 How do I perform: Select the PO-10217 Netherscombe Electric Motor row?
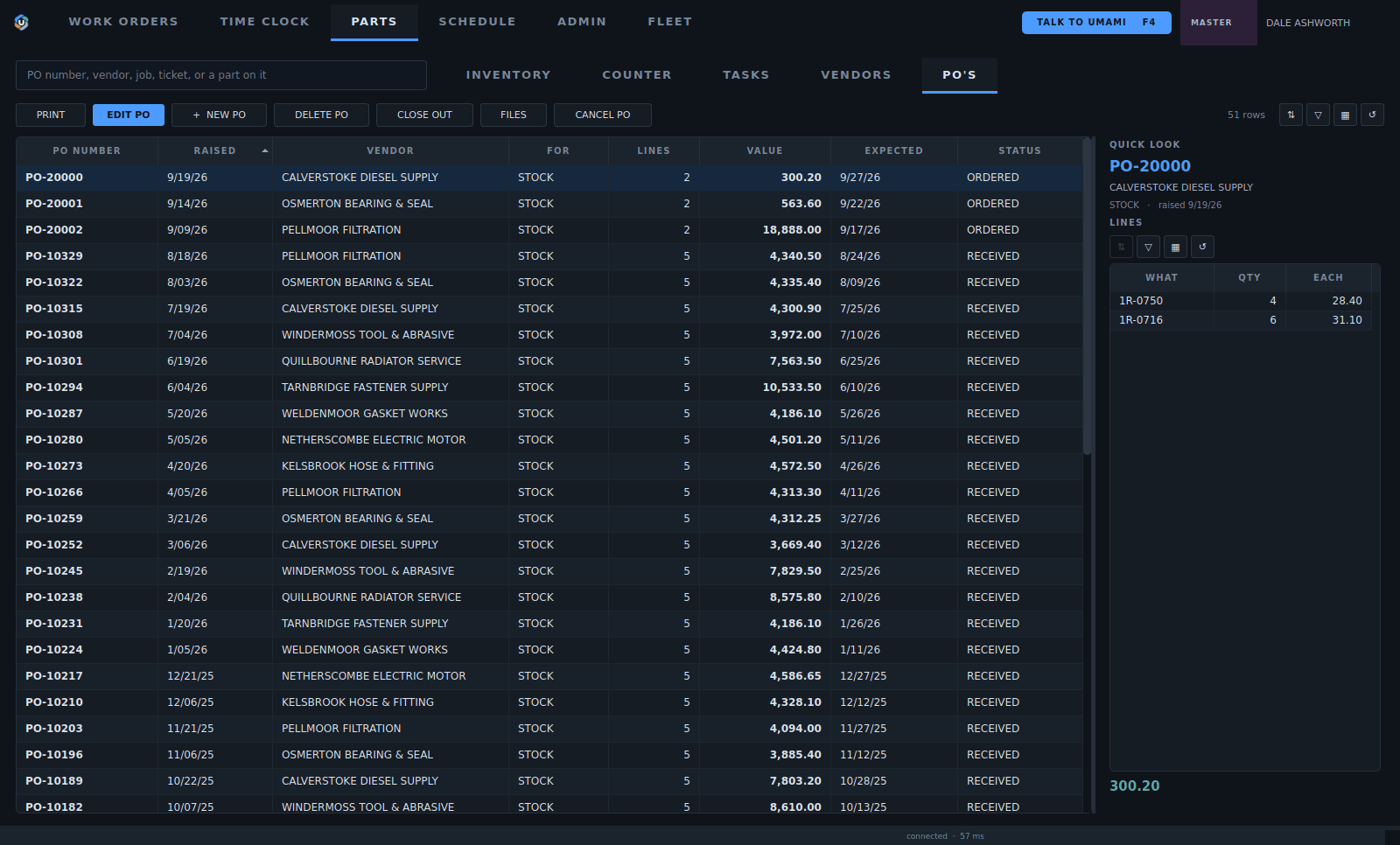(x=549, y=676)
